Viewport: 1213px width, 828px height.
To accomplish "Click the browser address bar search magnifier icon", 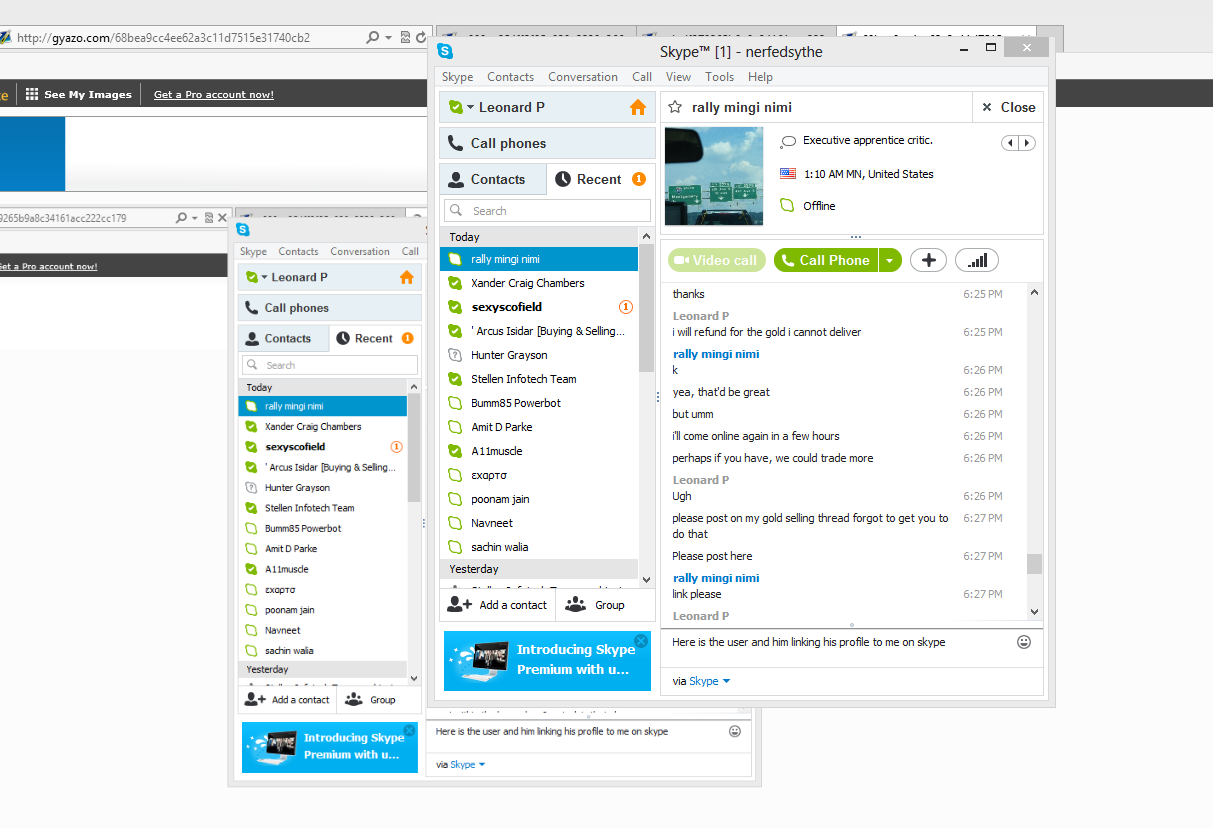I will point(372,38).
